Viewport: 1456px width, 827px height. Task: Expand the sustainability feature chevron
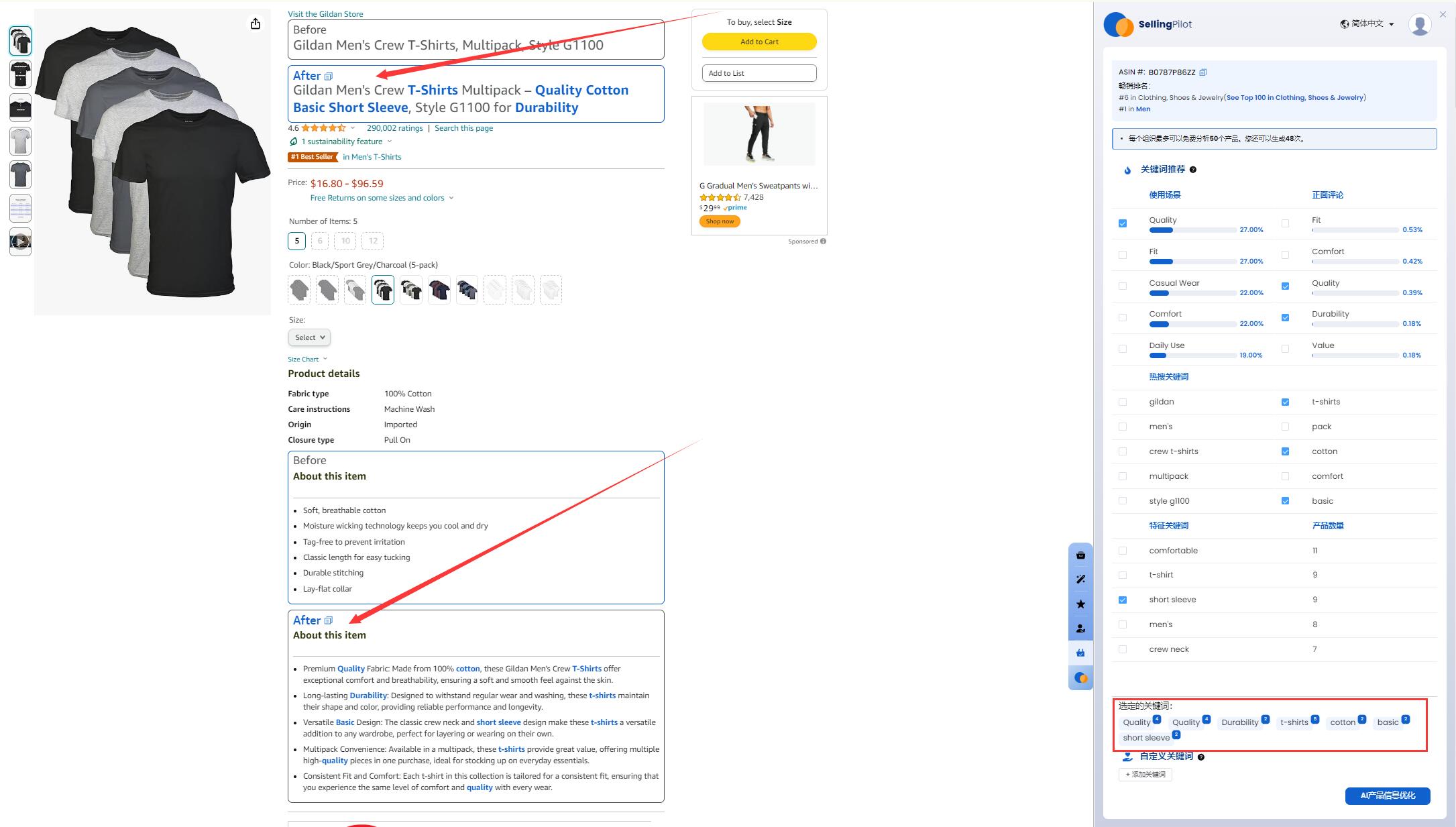[390, 142]
